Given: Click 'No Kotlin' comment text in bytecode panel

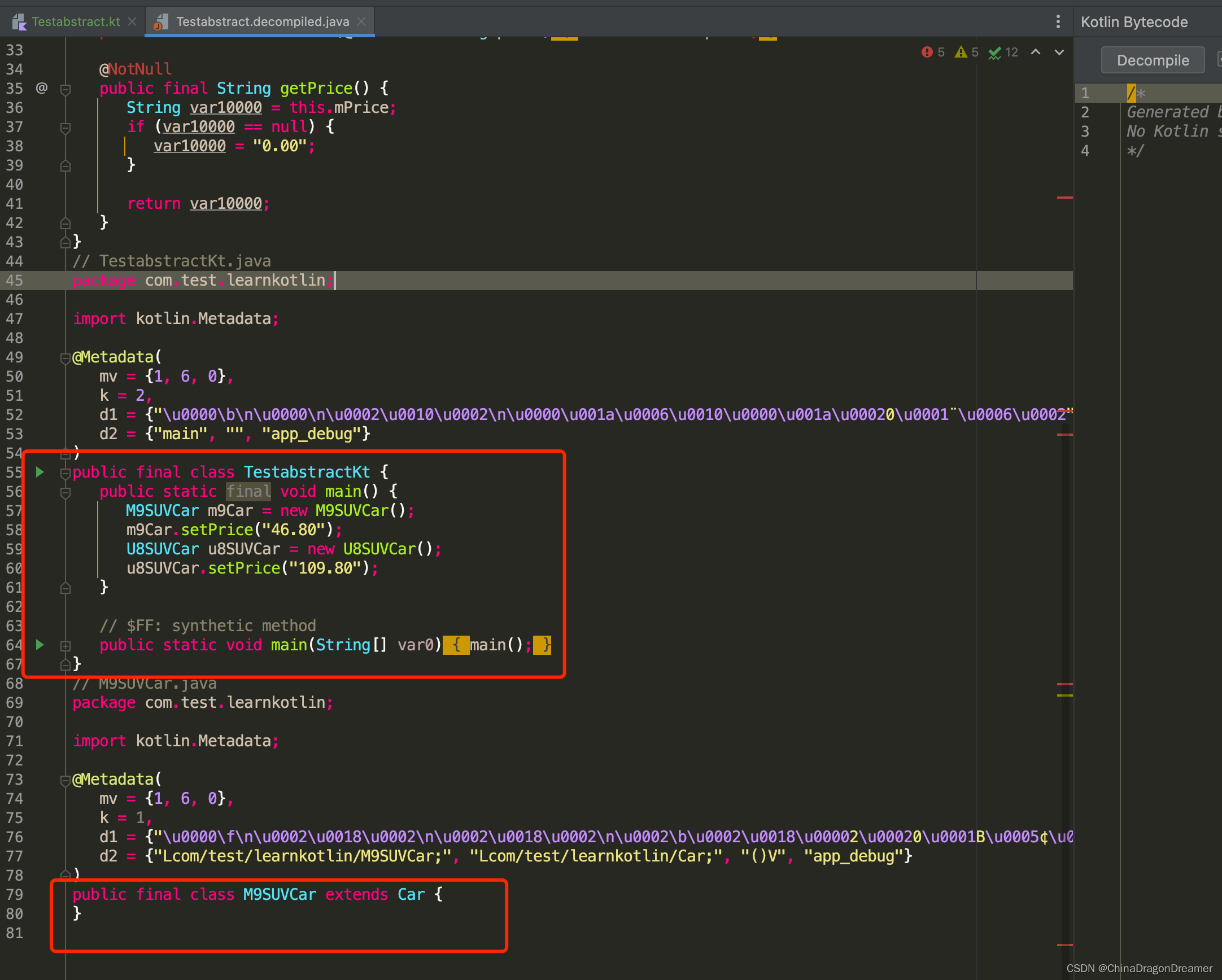Looking at the screenshot, I should coord(1168,131).
